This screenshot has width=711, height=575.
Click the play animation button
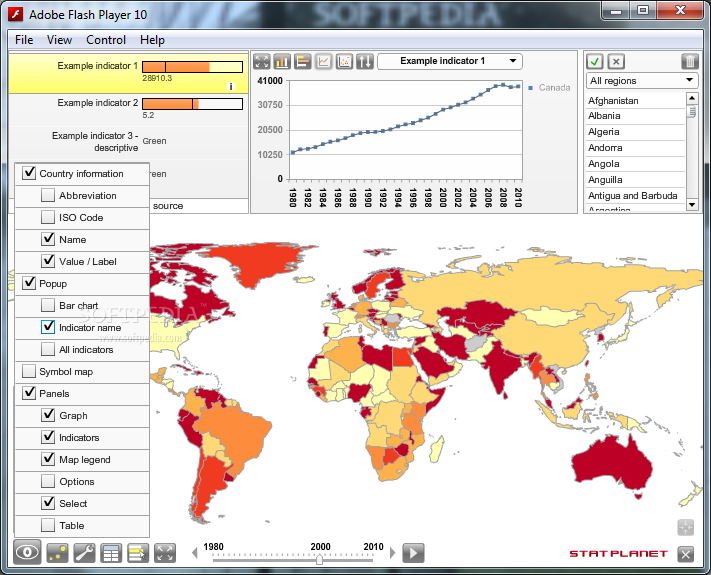(x=414, y=553)
